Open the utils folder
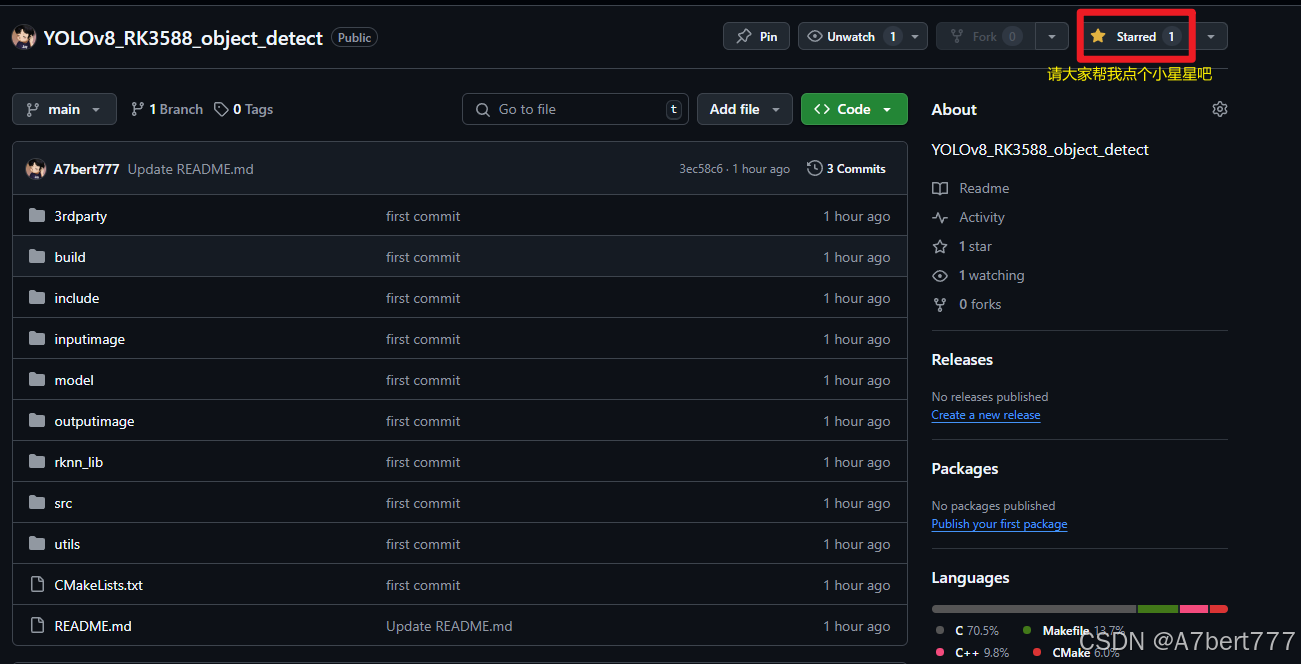The height and width of the screenshot is (664, 1301). pyautogui.click(x=67, y=544)
